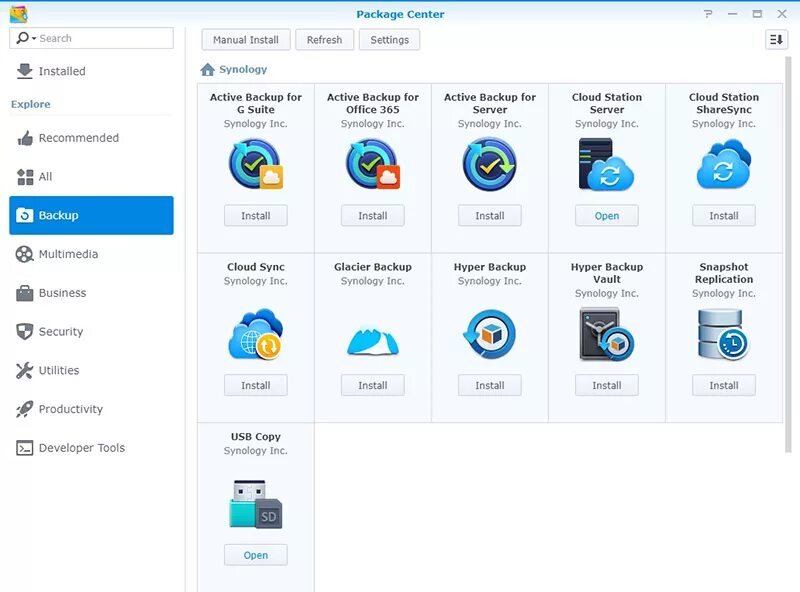
Task: Click the Active Backup for G Suite icon
Action: tap(256, 164)
